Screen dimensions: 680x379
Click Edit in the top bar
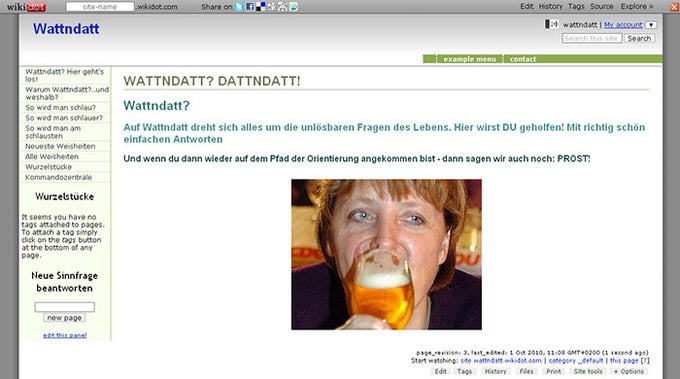526,7
